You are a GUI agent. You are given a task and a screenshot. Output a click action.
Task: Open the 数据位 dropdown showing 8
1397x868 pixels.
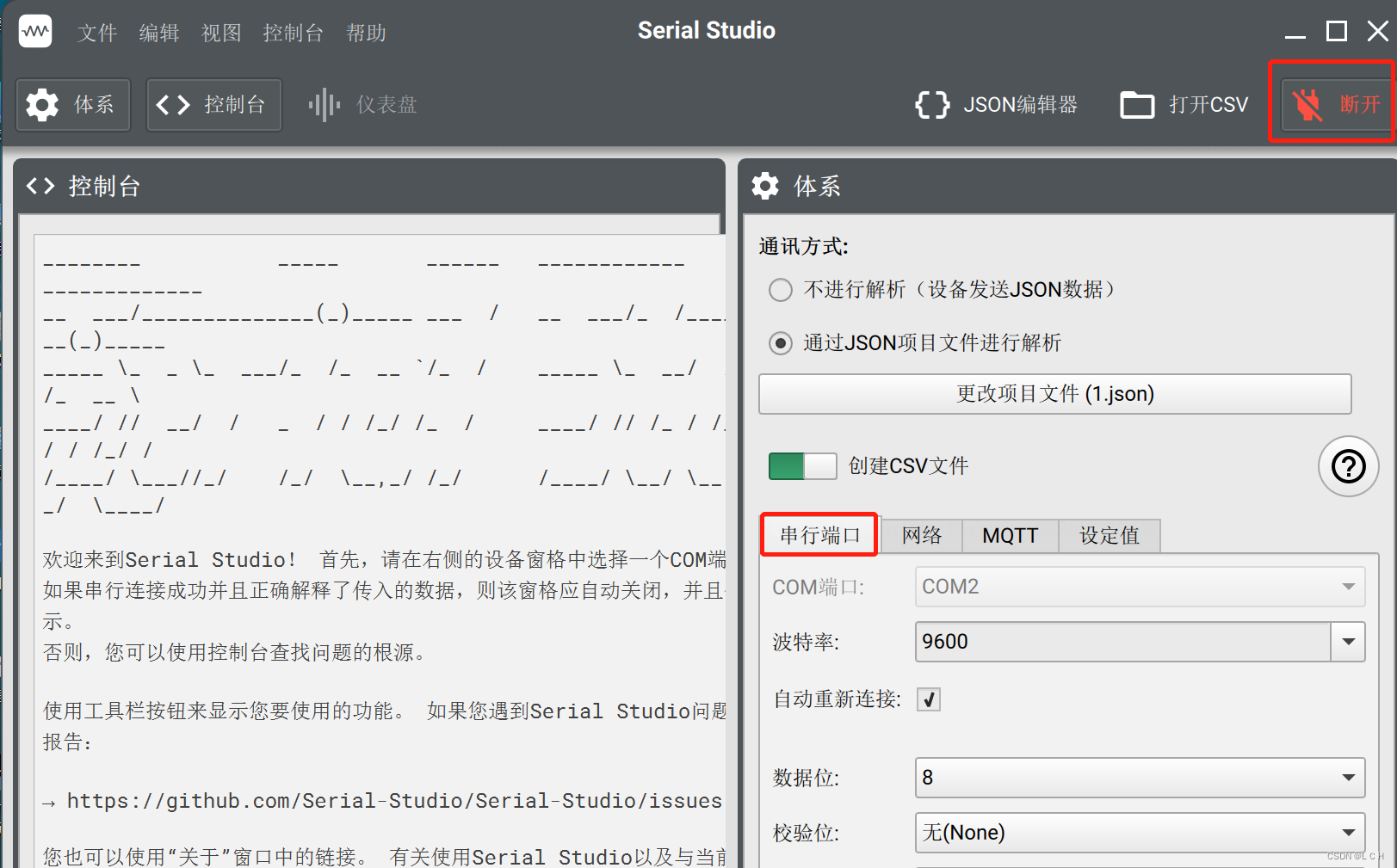1140,778
